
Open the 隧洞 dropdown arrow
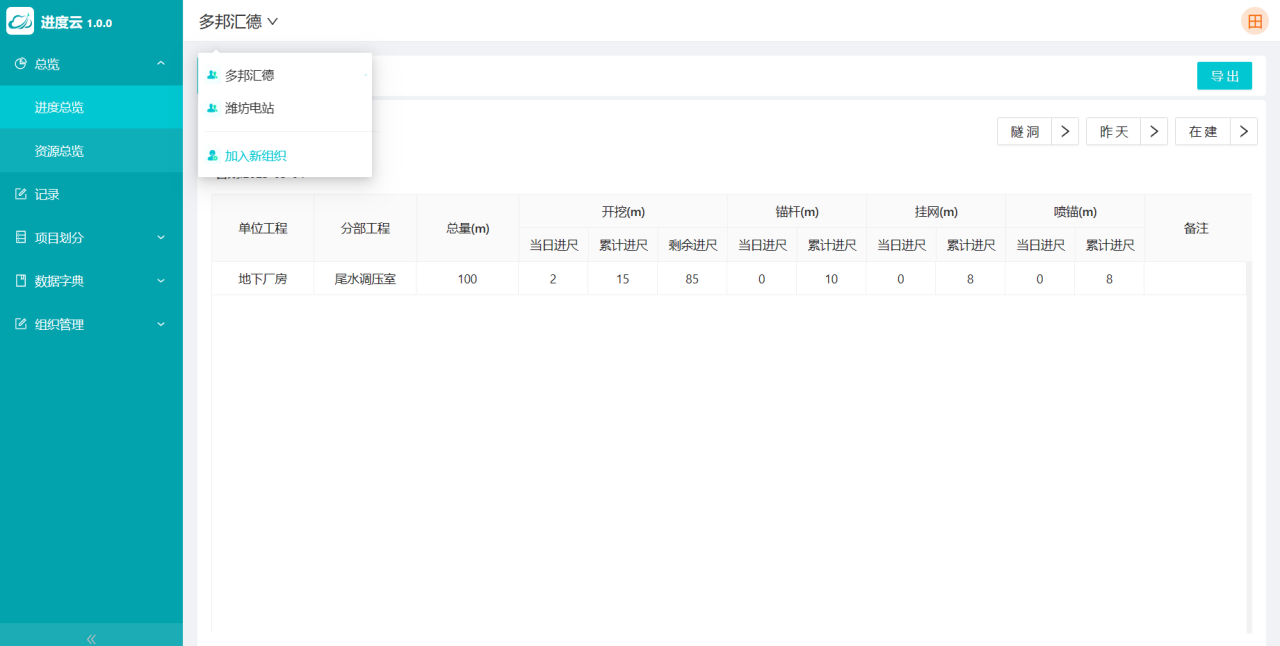click(x=1065, y=132)
